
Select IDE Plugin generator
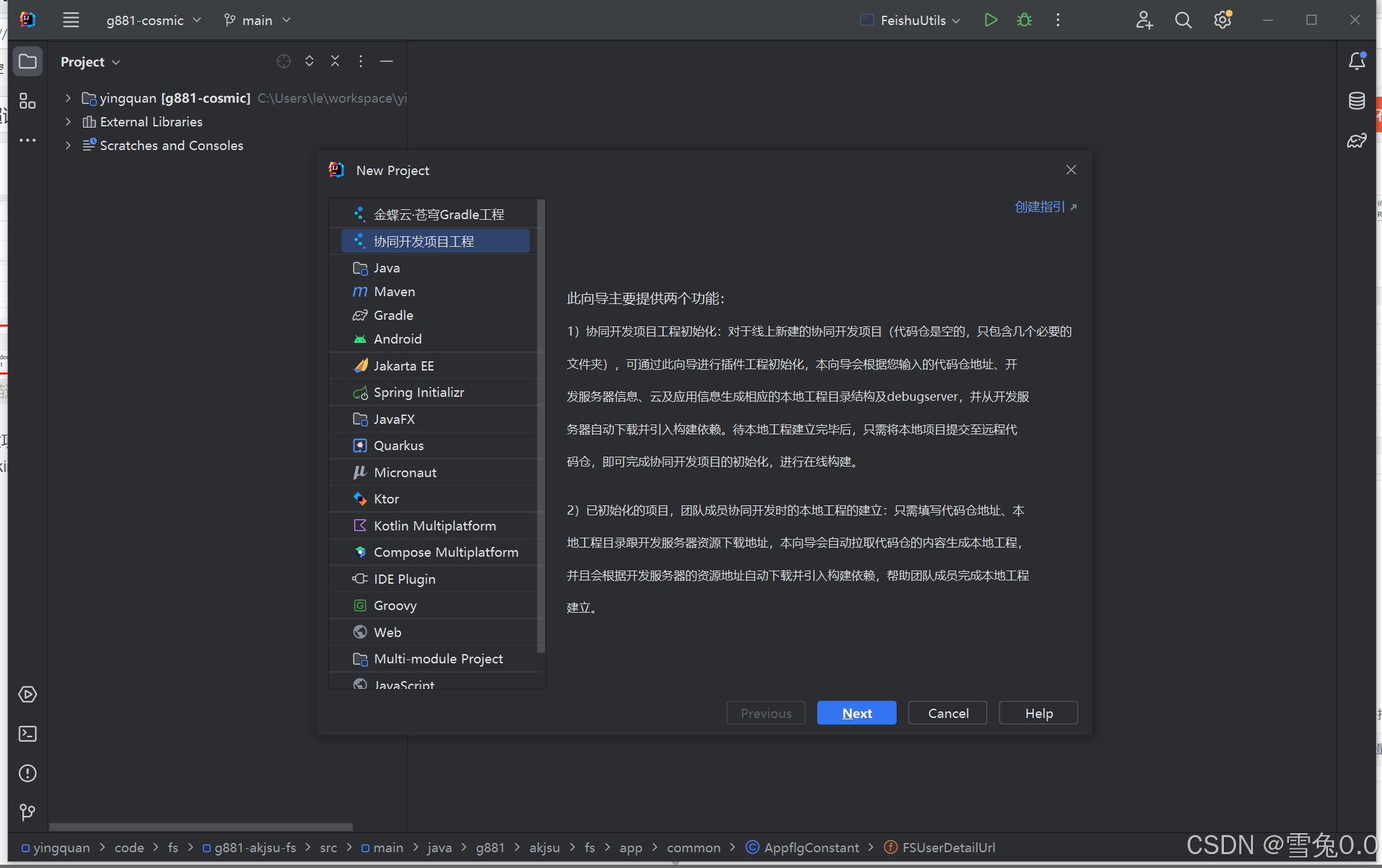coord(435,579)
